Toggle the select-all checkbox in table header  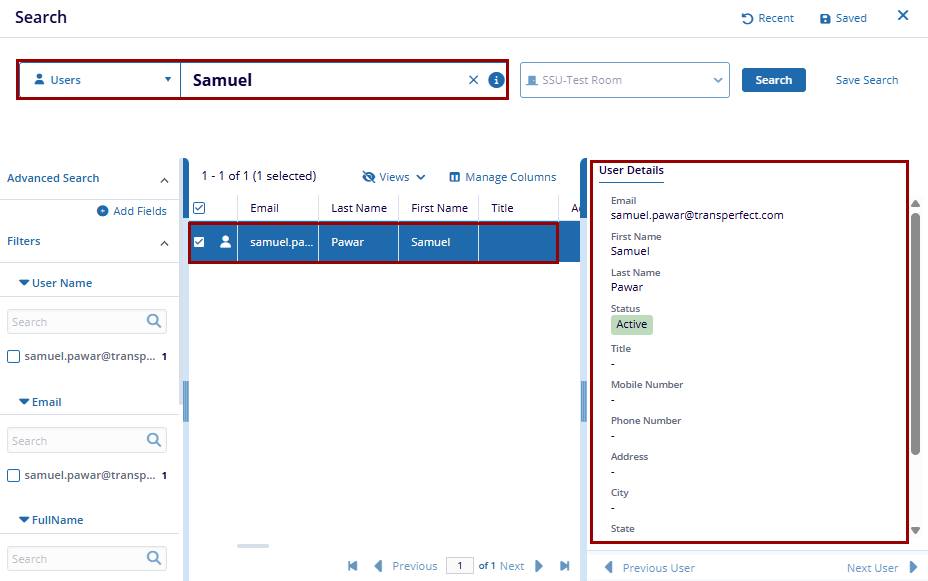click(199, 208)
